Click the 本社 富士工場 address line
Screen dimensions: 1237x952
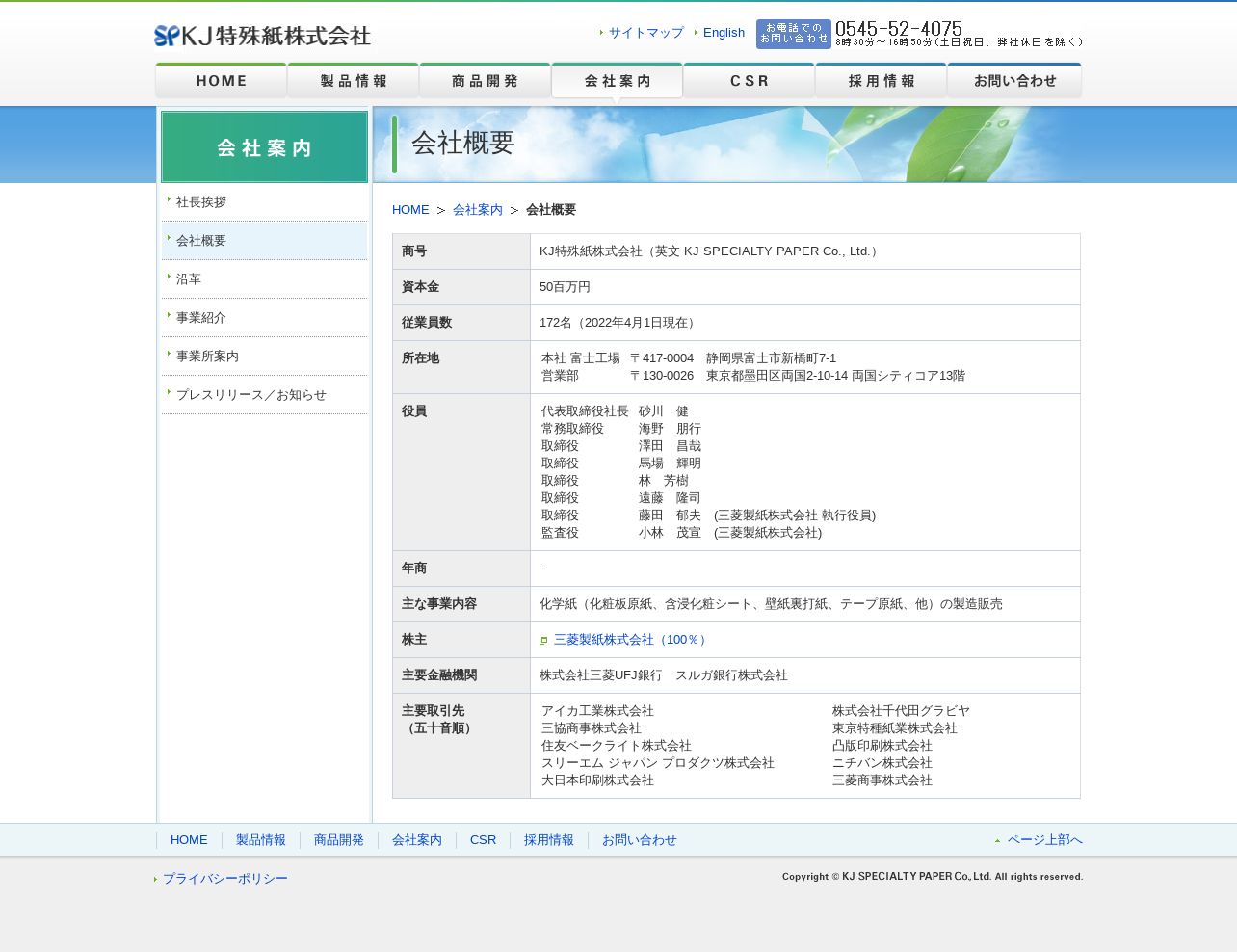pos(689,358)
